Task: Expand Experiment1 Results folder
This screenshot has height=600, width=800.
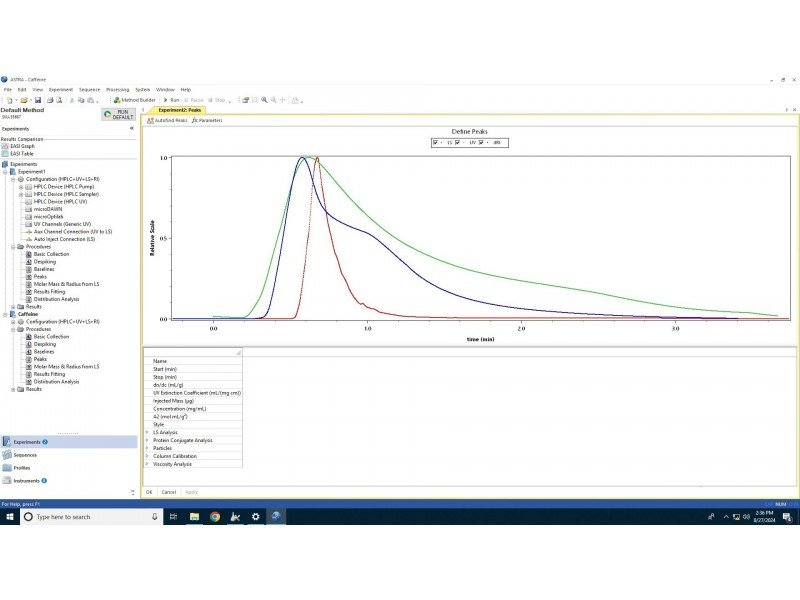Action: click(13, 307)
